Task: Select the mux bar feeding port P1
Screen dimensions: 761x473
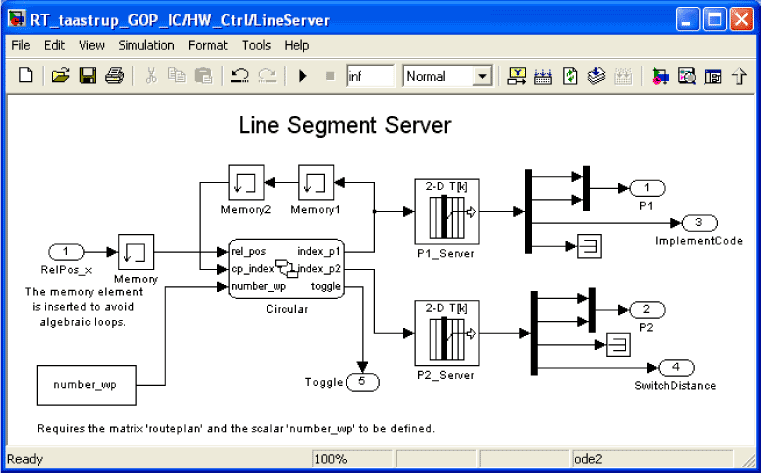Action: point(586,188)
